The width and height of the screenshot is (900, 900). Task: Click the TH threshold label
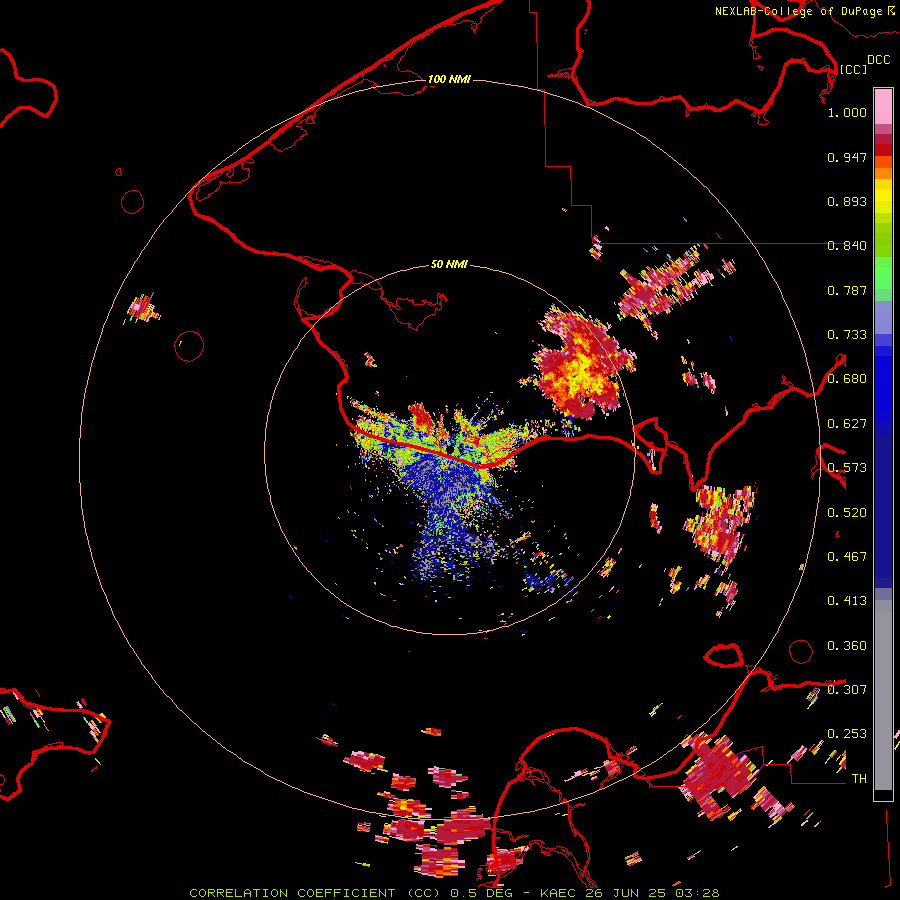coord(859,779)
